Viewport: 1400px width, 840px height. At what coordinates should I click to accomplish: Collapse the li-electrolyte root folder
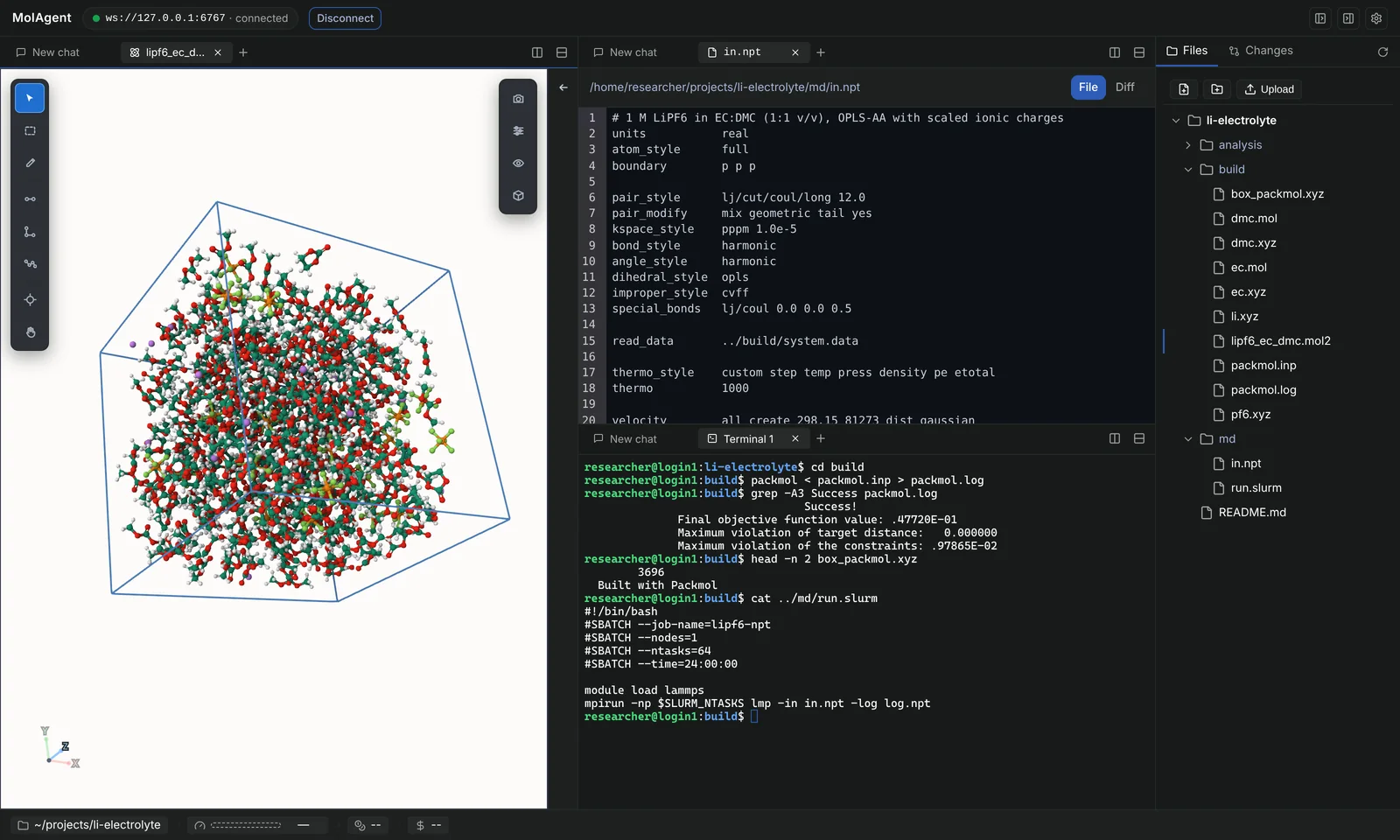click(1176, 121)
